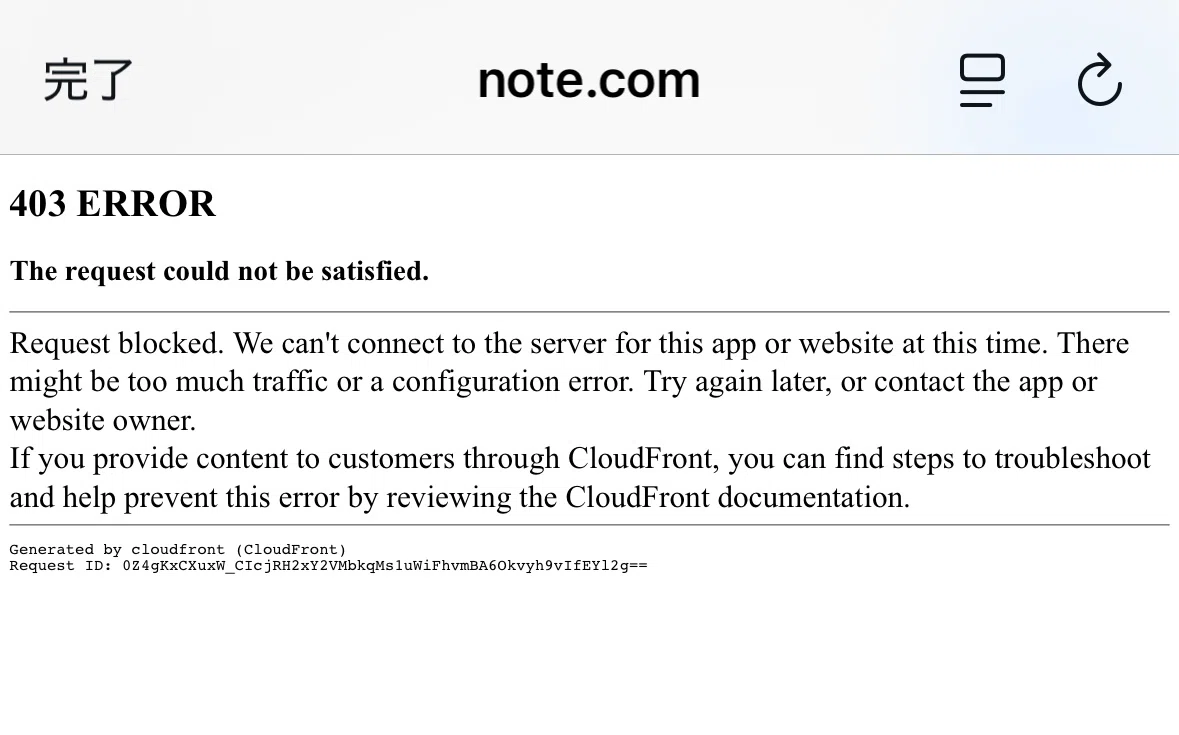Click "The request could not be satisfied." subheading
The height and width of the screenshot is (735, 1179).
point(220,271)
